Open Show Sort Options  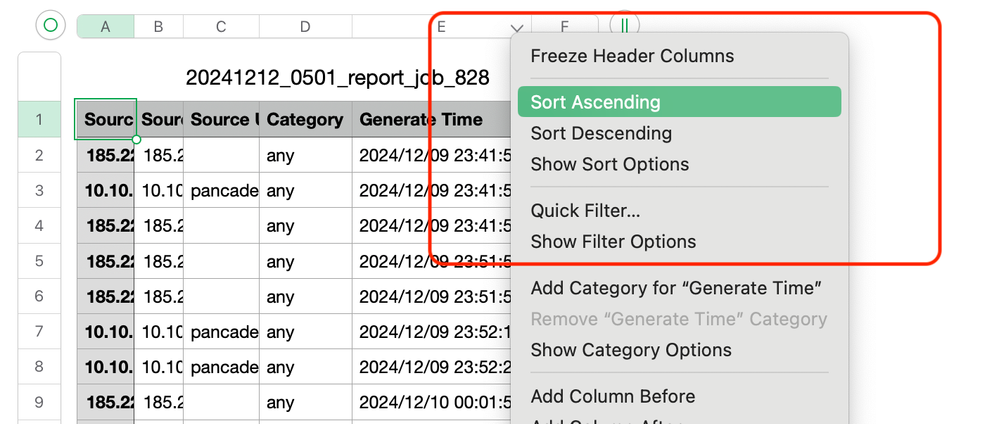point(609,164)
